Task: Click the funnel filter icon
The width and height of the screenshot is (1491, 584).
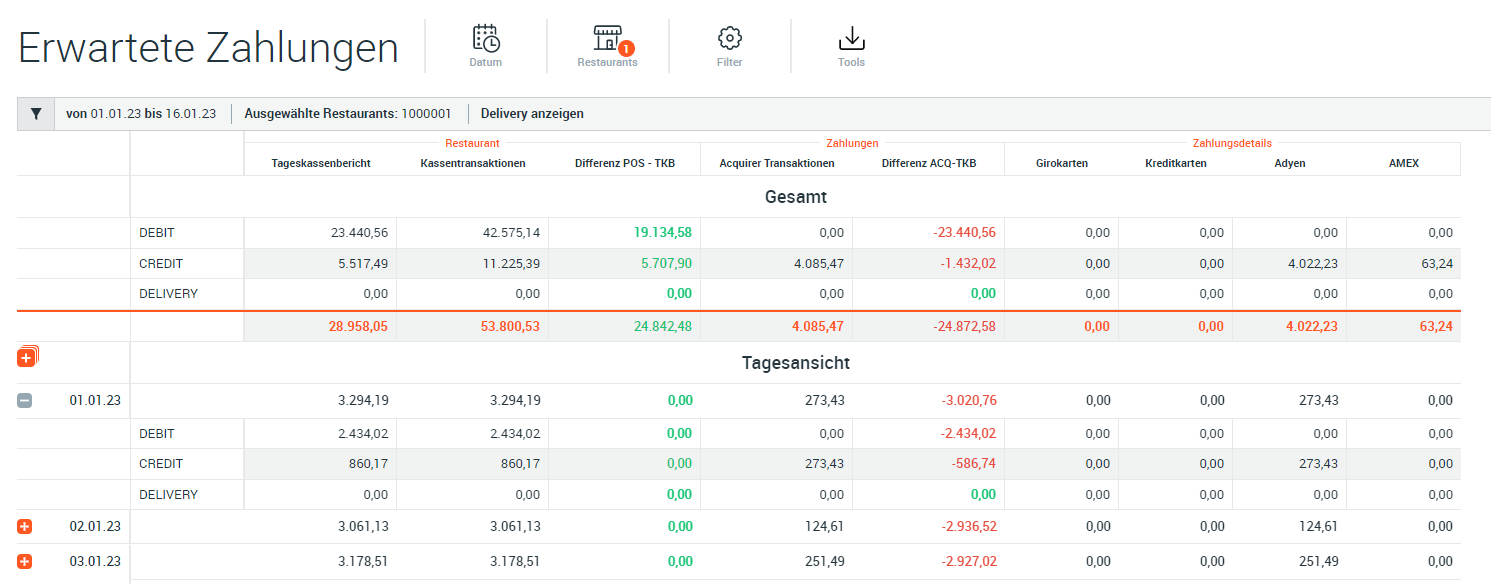Action: [36, 114]
